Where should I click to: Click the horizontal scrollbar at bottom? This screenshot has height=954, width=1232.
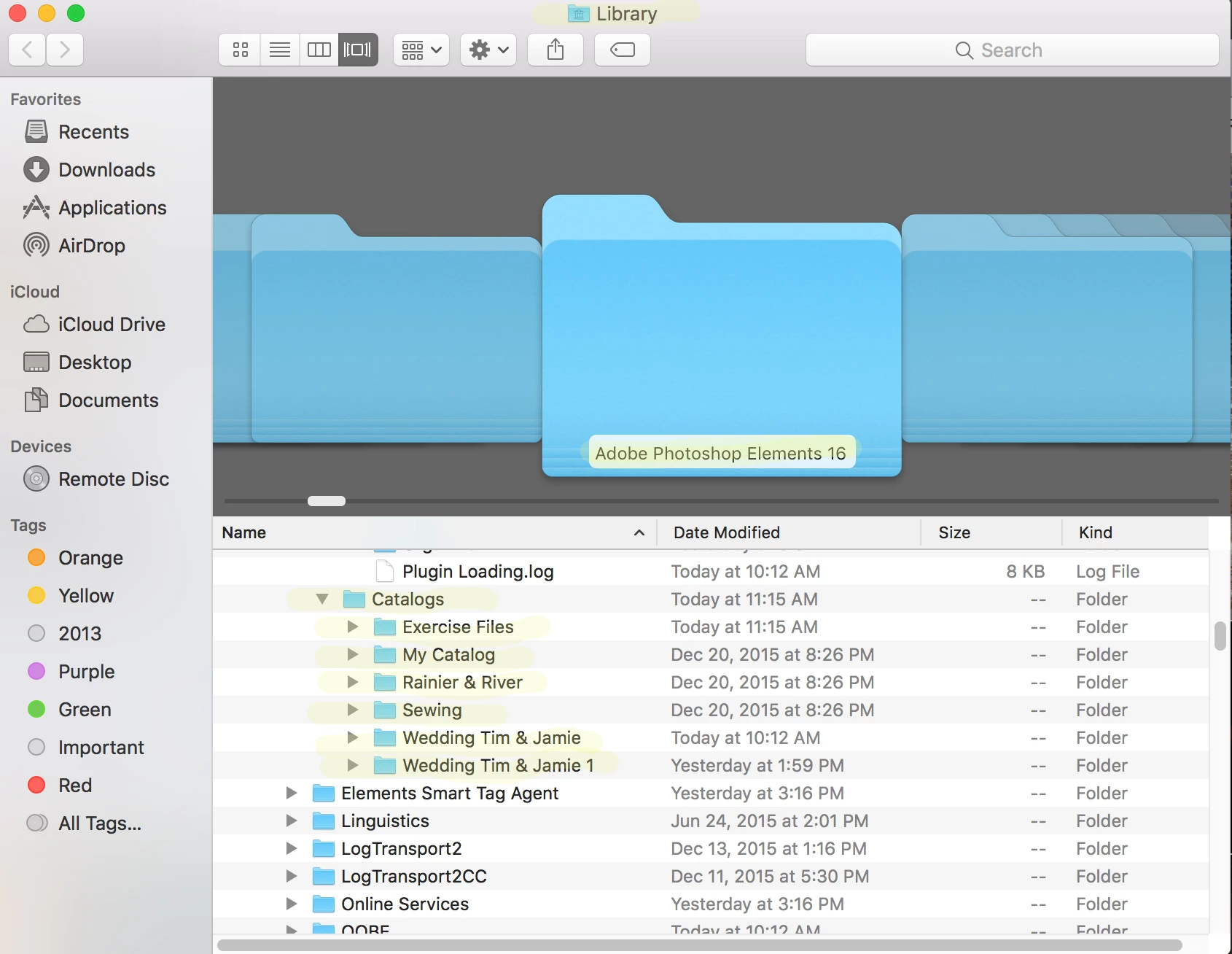(x=700, y=945)
